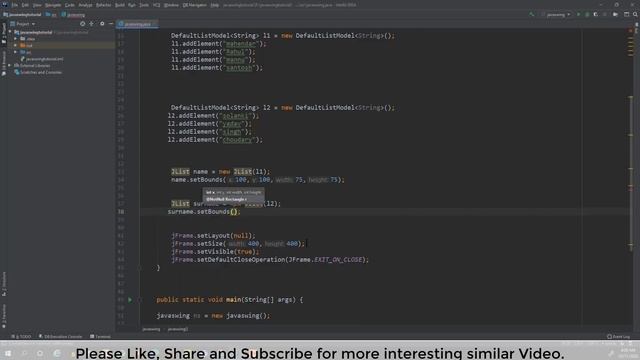
Task: Open Project panel settings gear
Action: (102, 24)
